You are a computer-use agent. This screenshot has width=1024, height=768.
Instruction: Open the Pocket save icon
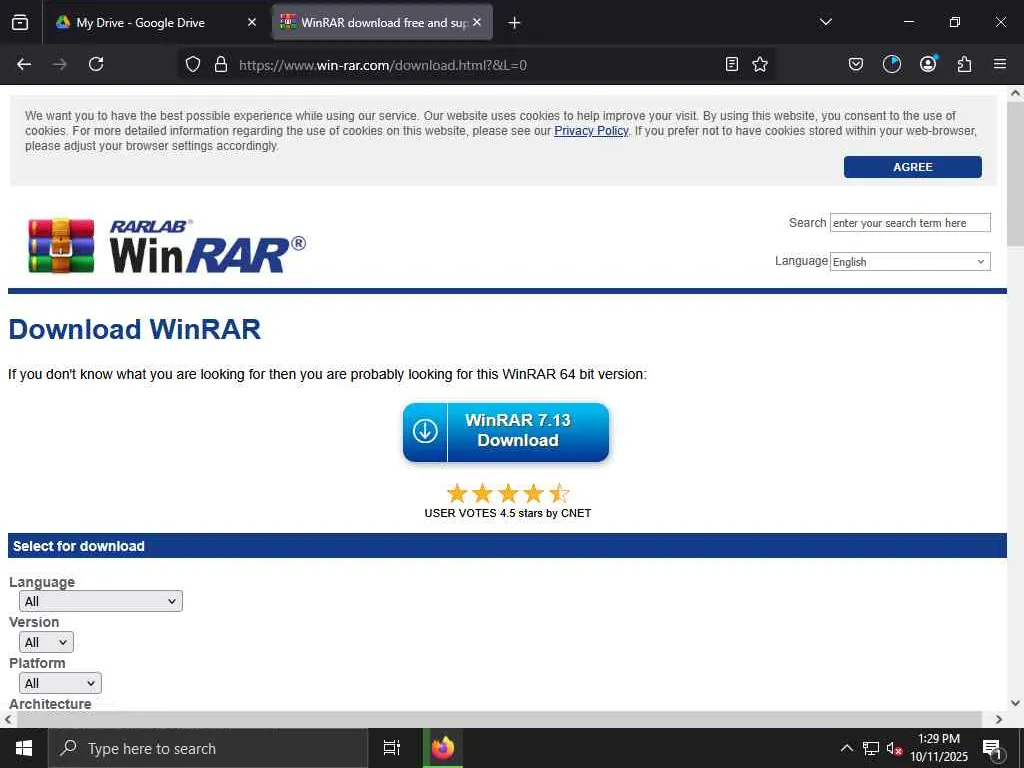856,64
